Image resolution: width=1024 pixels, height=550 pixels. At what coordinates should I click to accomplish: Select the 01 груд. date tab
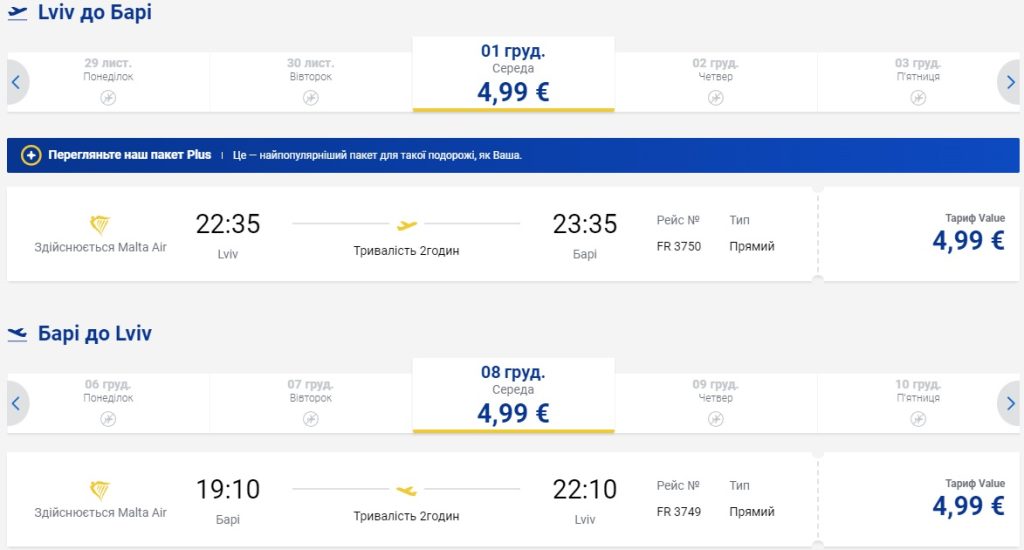pos(513,74)
